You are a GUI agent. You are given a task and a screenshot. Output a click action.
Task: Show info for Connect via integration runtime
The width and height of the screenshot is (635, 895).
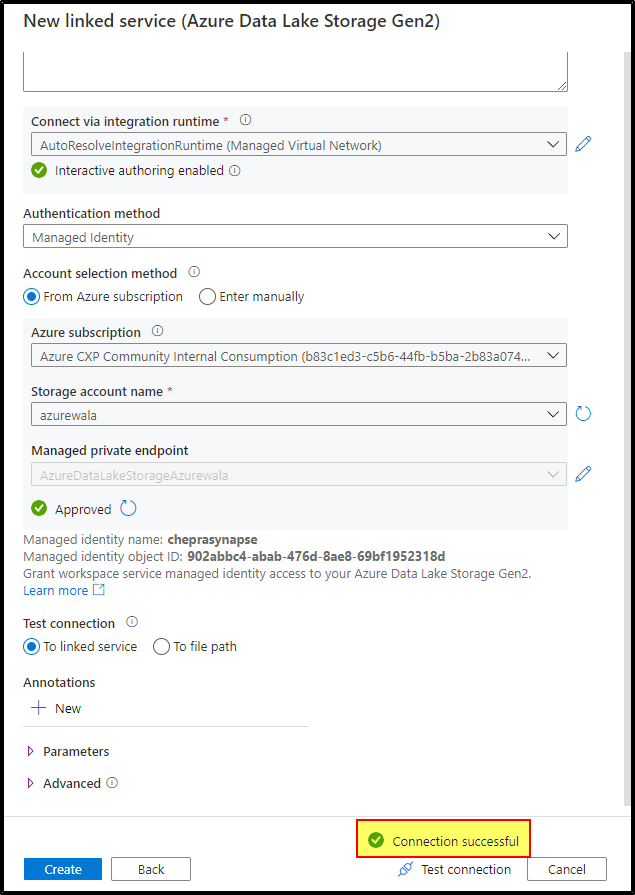246,120
